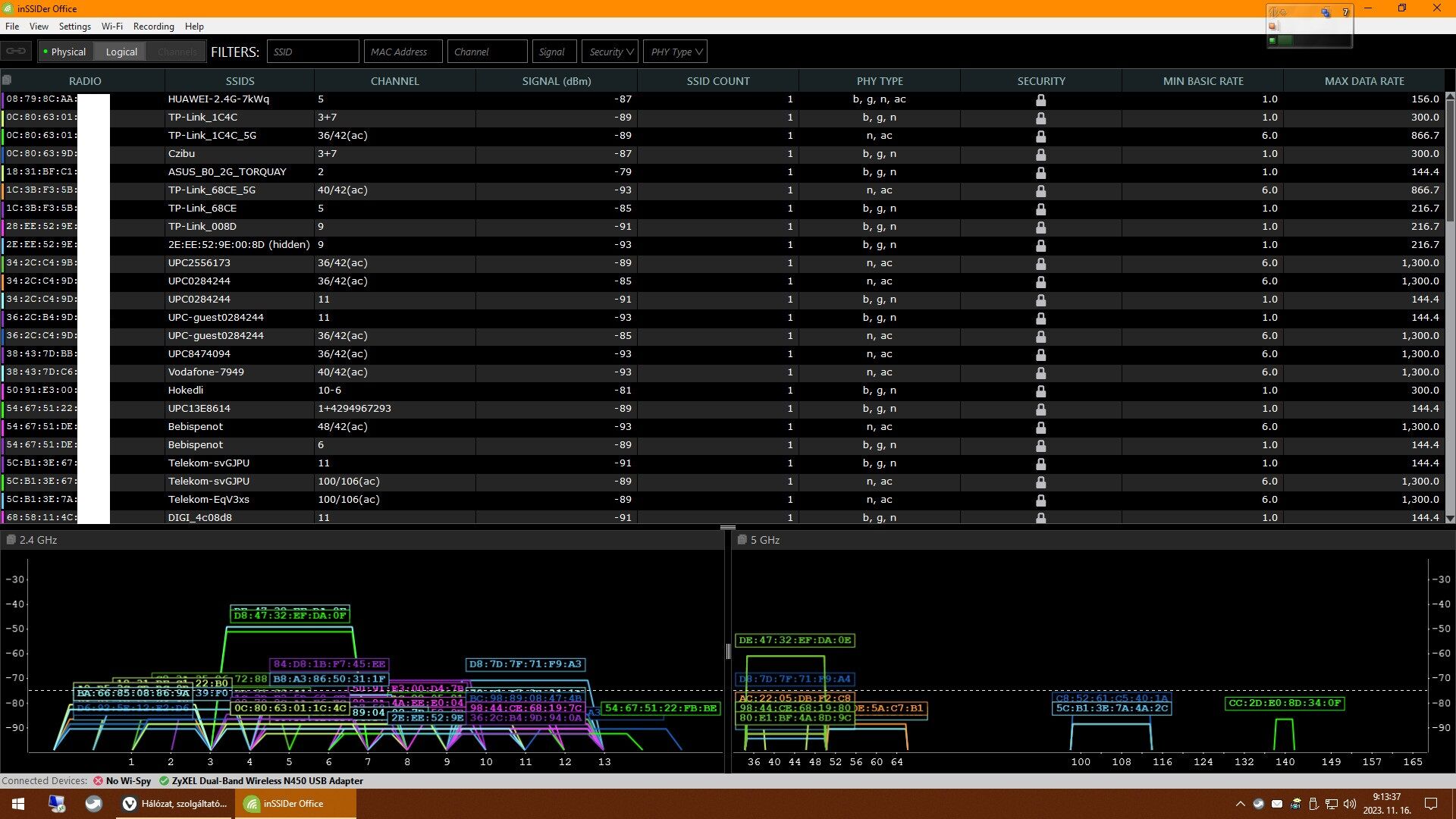Click the horizontal splitter handle below table

click(728, 527)
